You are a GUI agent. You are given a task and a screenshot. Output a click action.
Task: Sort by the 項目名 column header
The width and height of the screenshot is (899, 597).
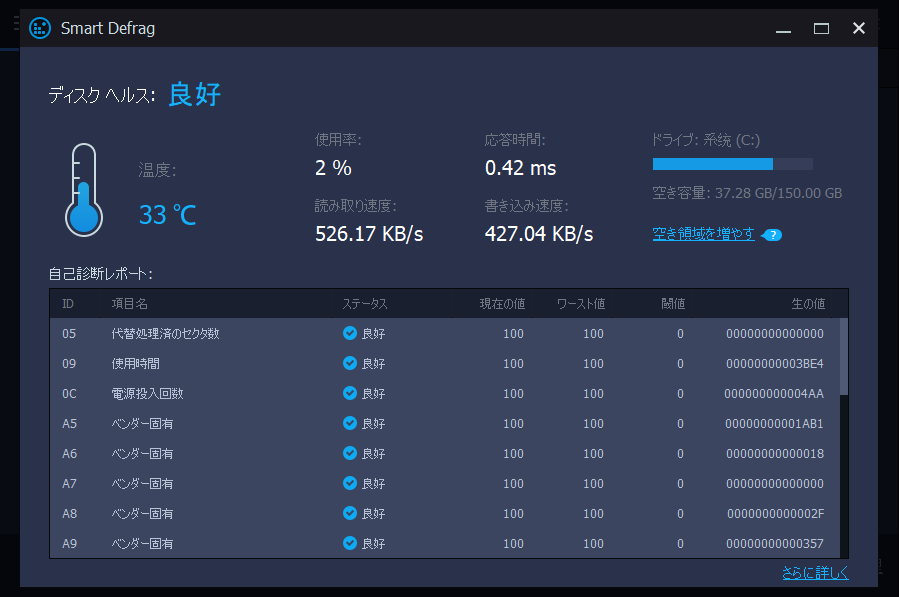[x=130, y=304]
